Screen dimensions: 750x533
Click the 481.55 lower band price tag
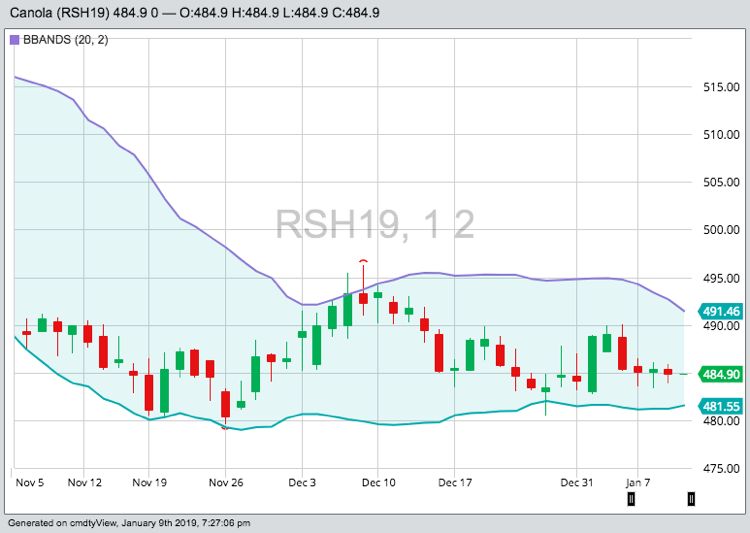[721, 407]
